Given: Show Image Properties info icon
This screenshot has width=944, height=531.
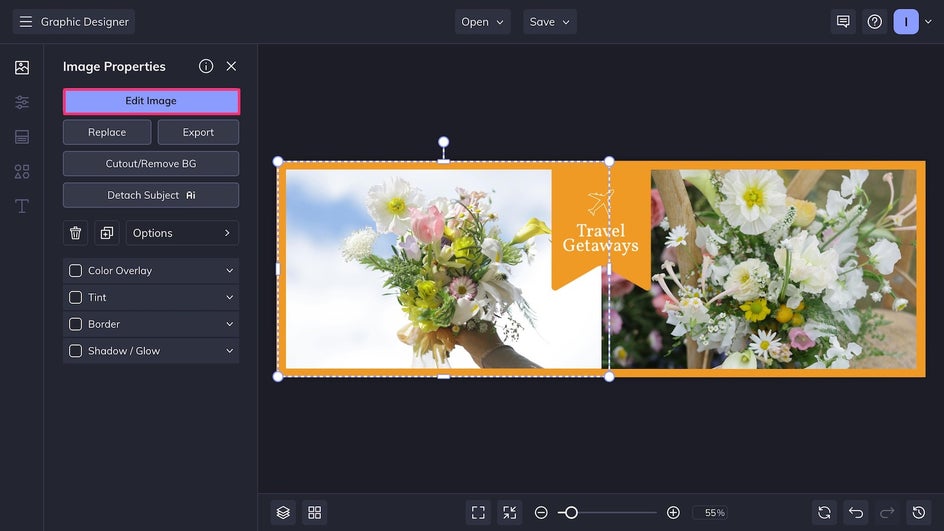Looking at the screenshot, I should [x=206, y=66].
